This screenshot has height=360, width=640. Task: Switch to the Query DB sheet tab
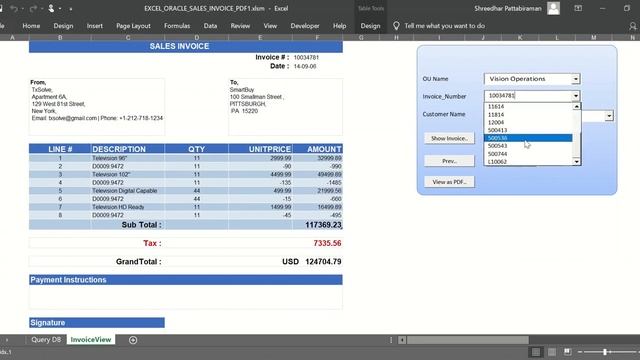tap(46, 340)
